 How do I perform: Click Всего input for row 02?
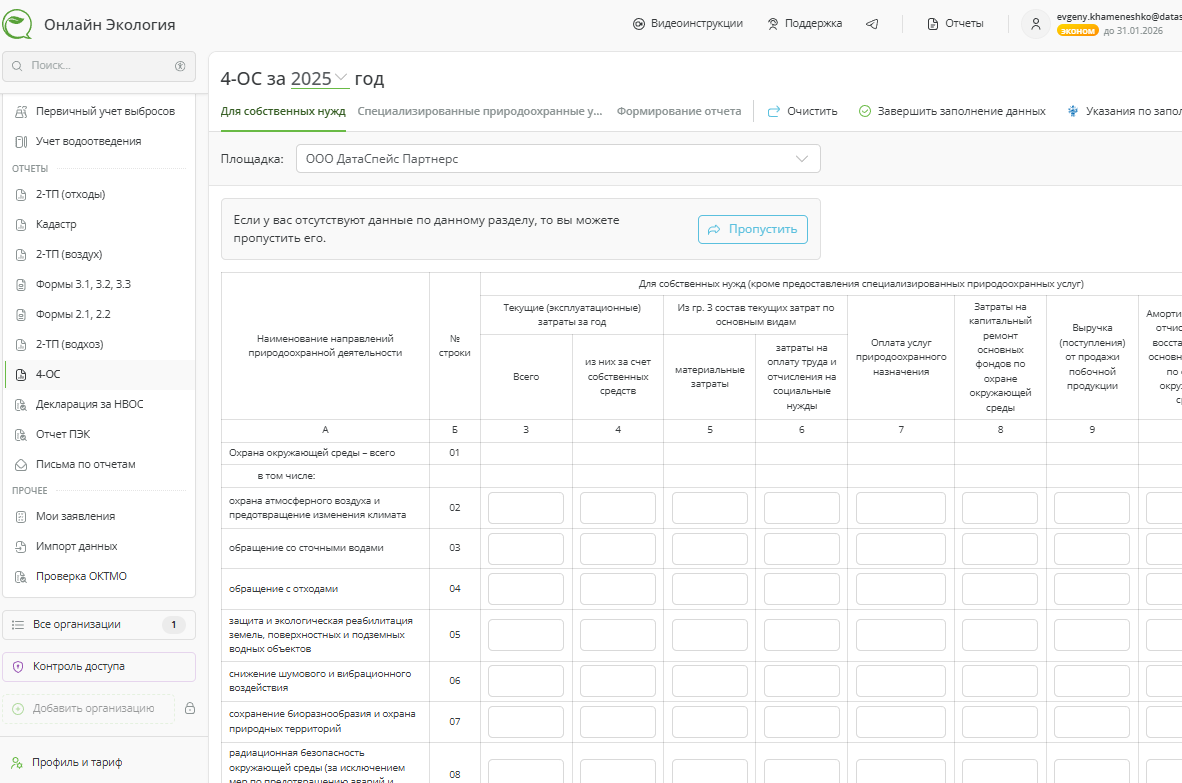(x=526, y=508)
